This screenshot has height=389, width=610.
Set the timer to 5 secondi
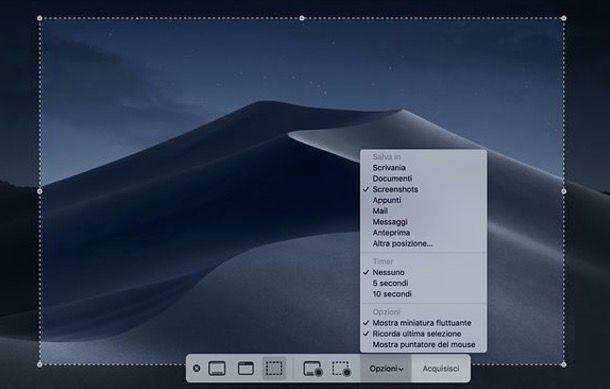click(x=423, y=283)
